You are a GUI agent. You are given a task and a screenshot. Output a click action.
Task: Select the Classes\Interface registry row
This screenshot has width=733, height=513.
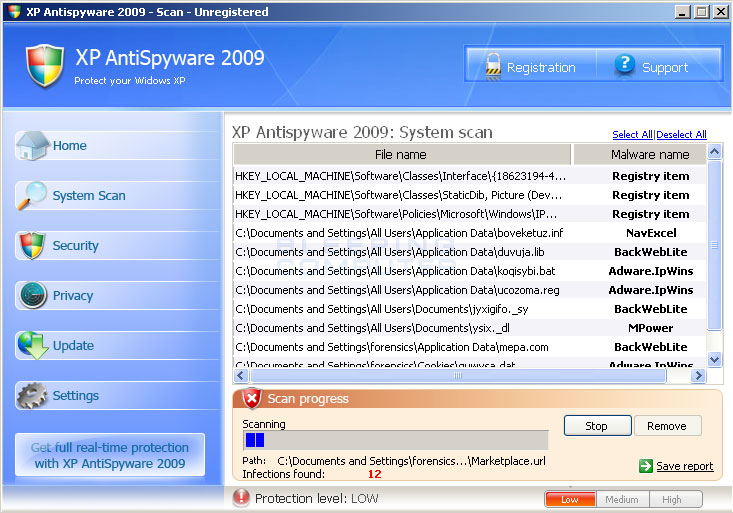(x=469, y=176)
